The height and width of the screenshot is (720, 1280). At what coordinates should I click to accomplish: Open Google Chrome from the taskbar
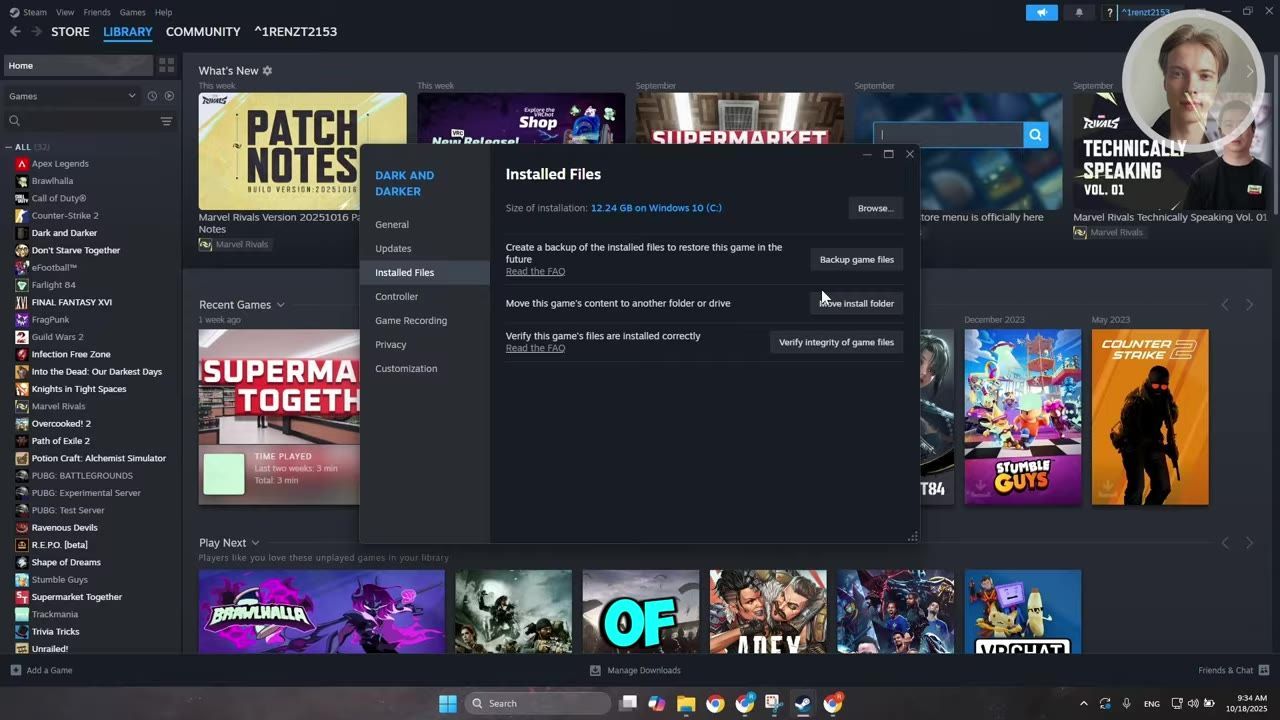715,703
